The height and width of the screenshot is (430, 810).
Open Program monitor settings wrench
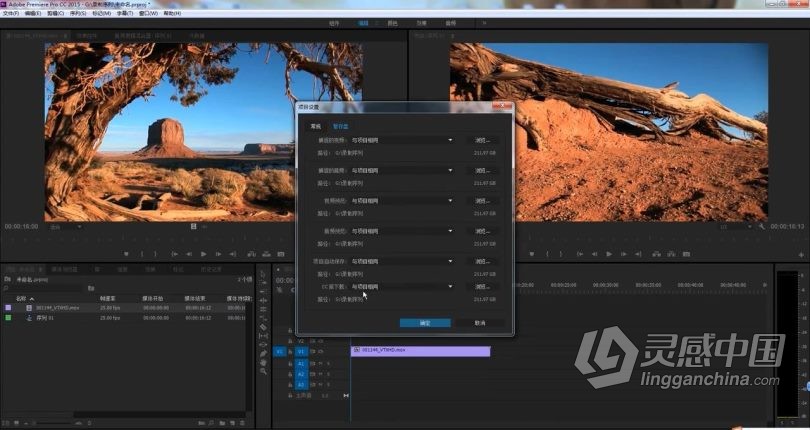coord(762,226)
